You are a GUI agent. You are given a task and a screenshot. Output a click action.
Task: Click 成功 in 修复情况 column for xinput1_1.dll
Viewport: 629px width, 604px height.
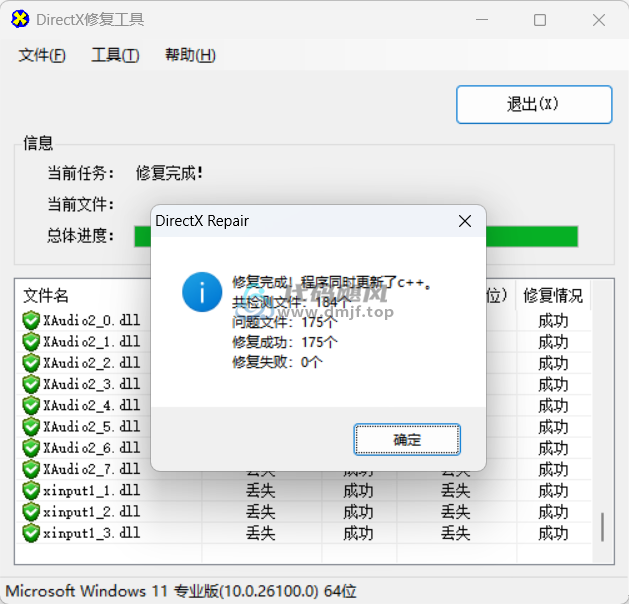553,491
